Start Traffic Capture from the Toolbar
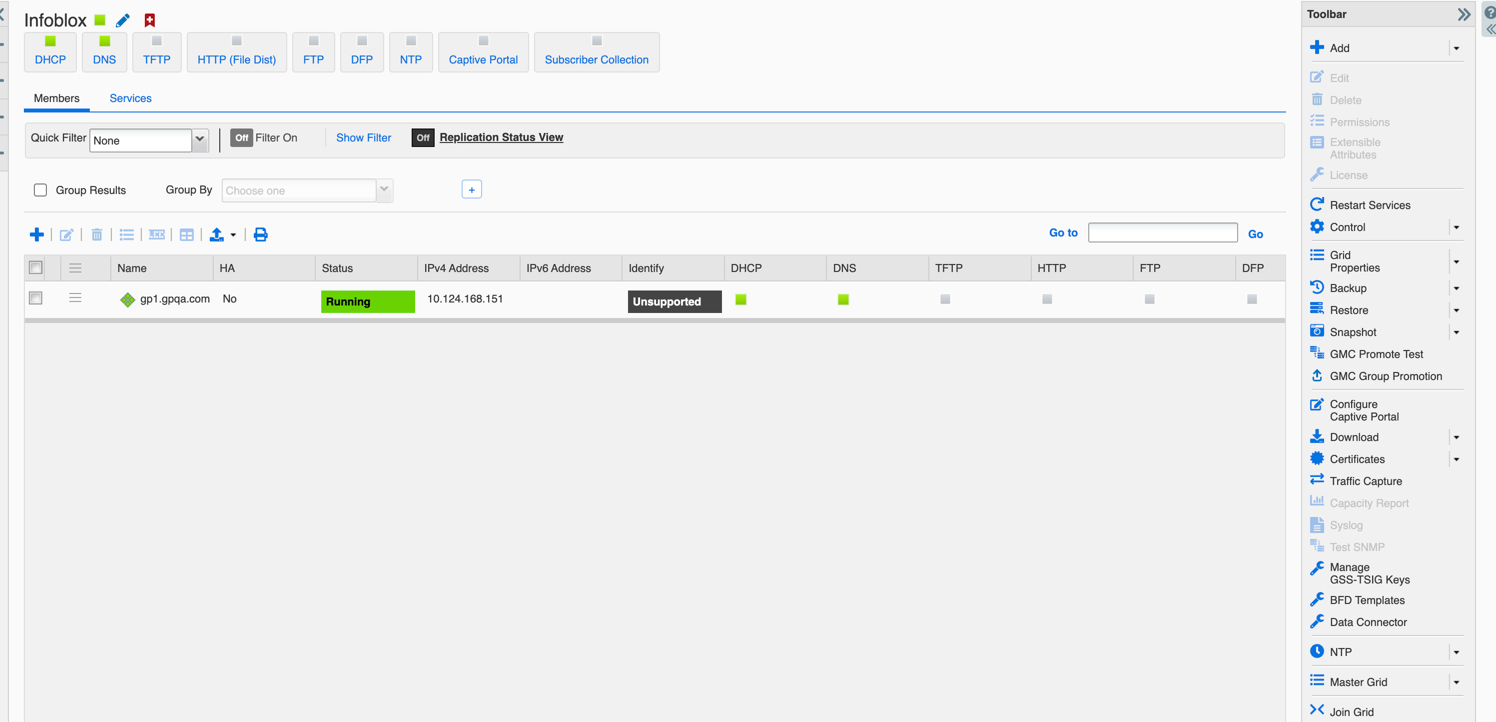 click(x=1365, y=481)
